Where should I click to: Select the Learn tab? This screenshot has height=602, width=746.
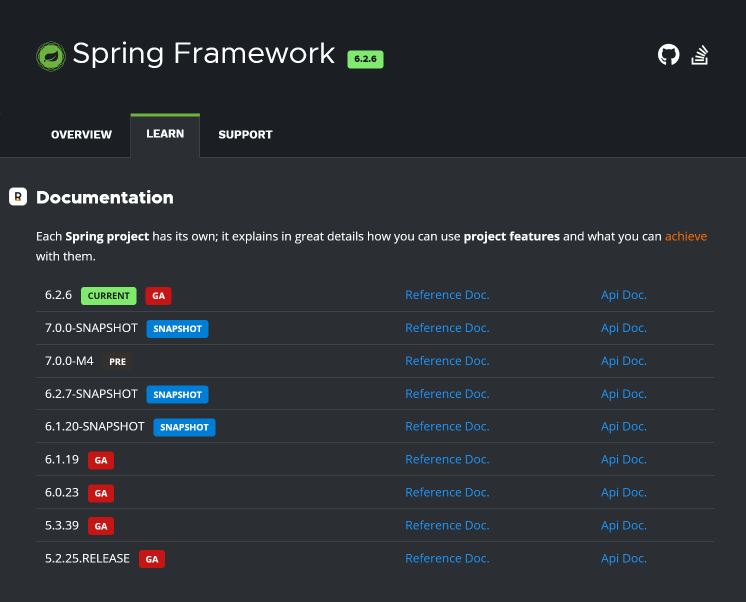point(165,134)
